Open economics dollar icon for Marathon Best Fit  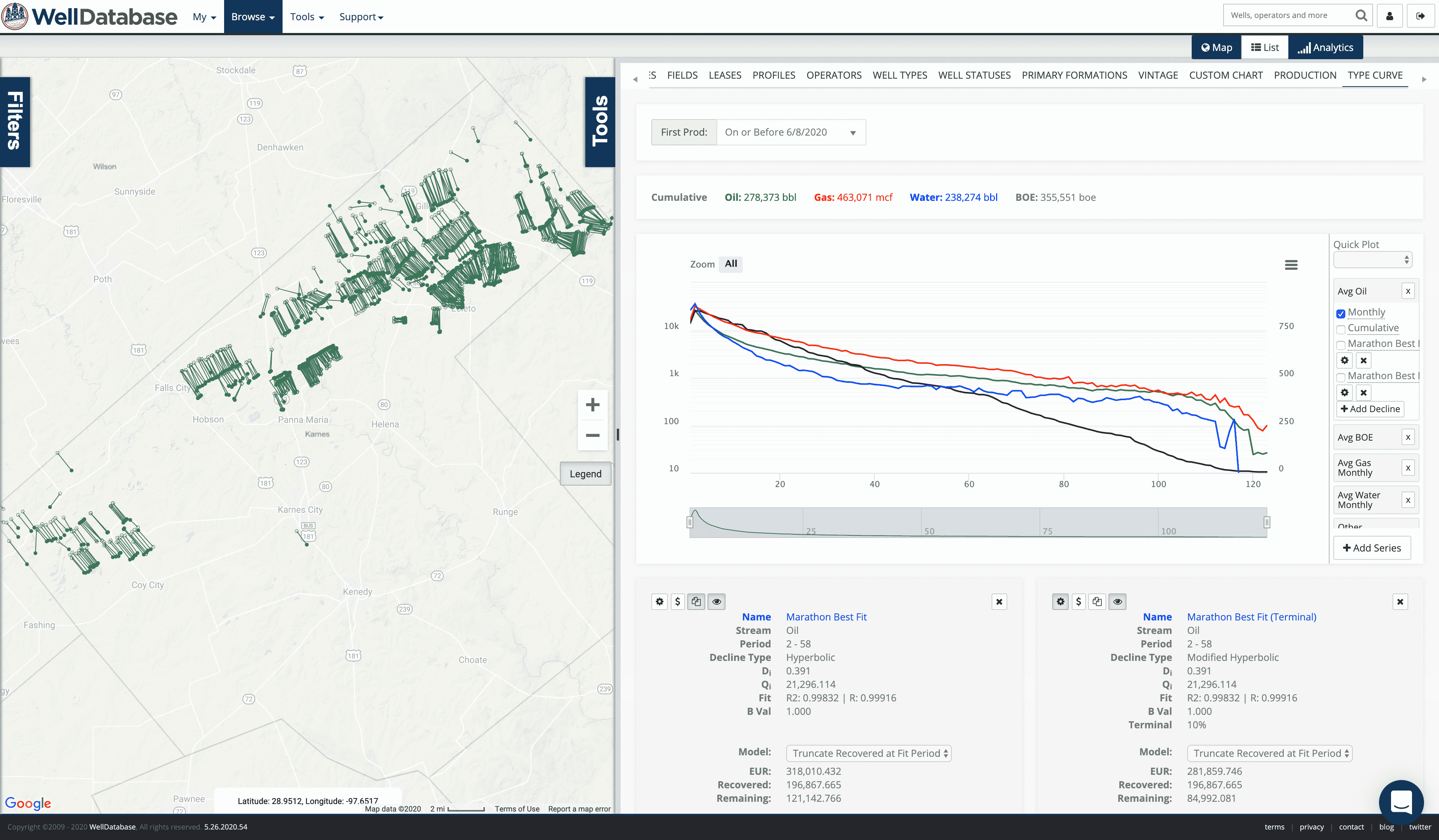tap(677, 601)
